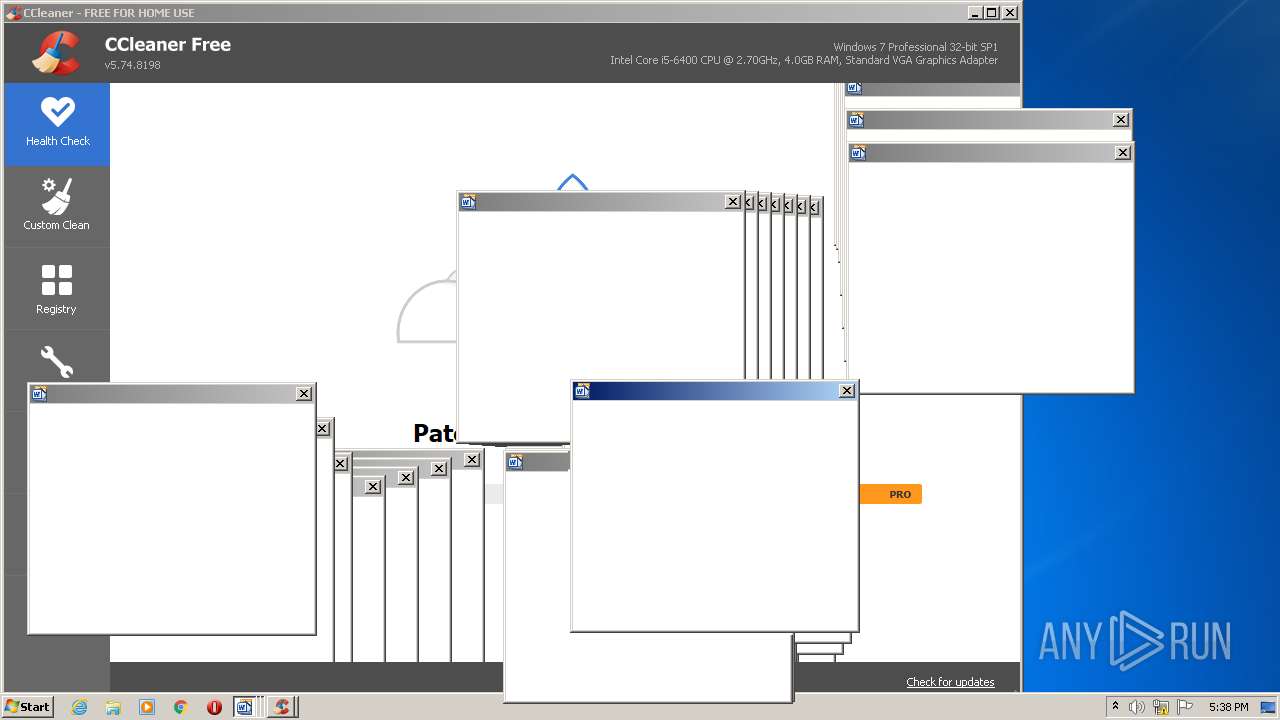Open the Health Check section in CCleaner
Viewport: 1280px width, 720px height.
tap(57, 124)
